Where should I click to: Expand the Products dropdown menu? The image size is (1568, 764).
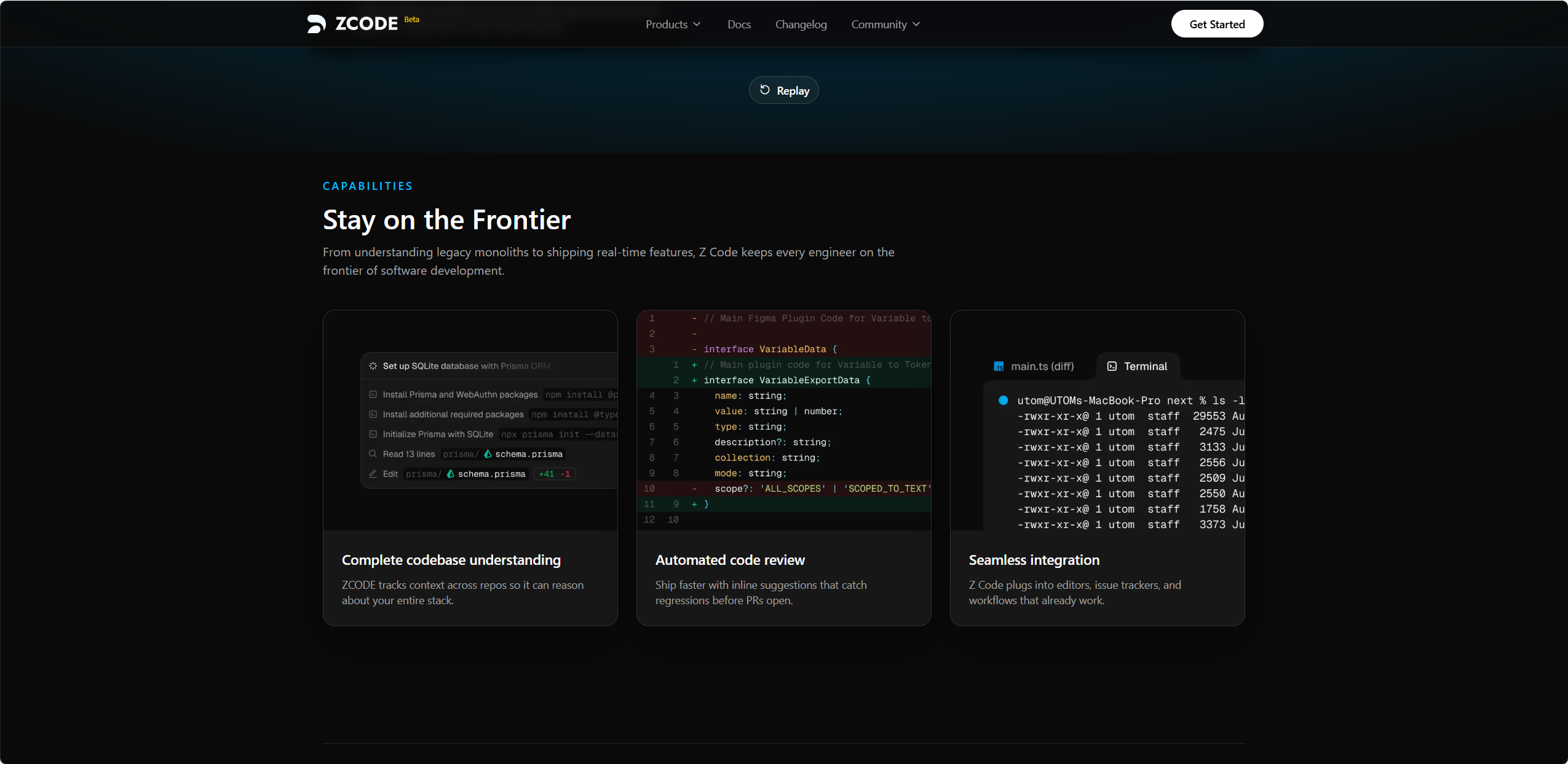[673, 24]
